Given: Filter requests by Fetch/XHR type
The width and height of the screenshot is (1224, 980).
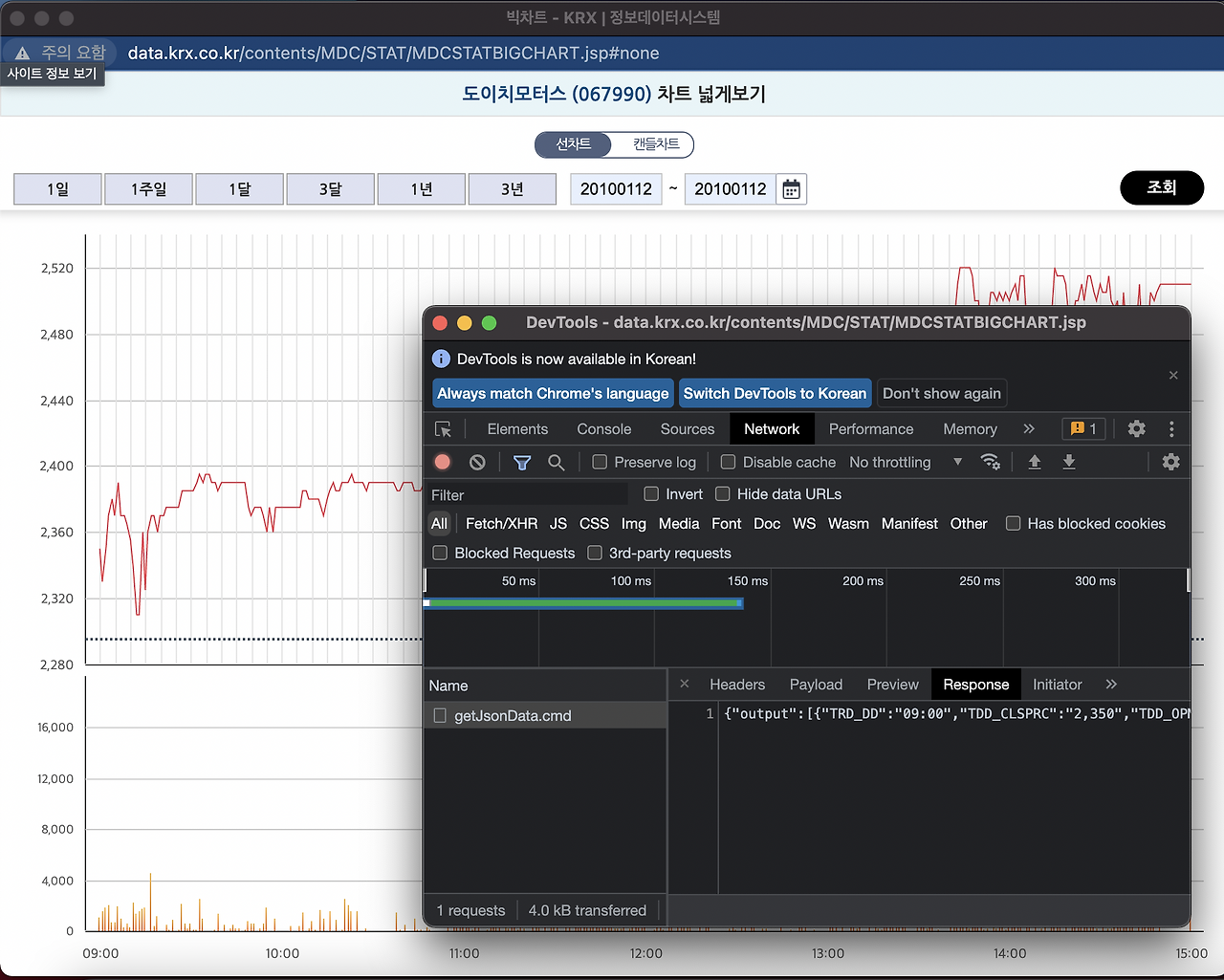Looking at the screenshot, I should 501,523.
